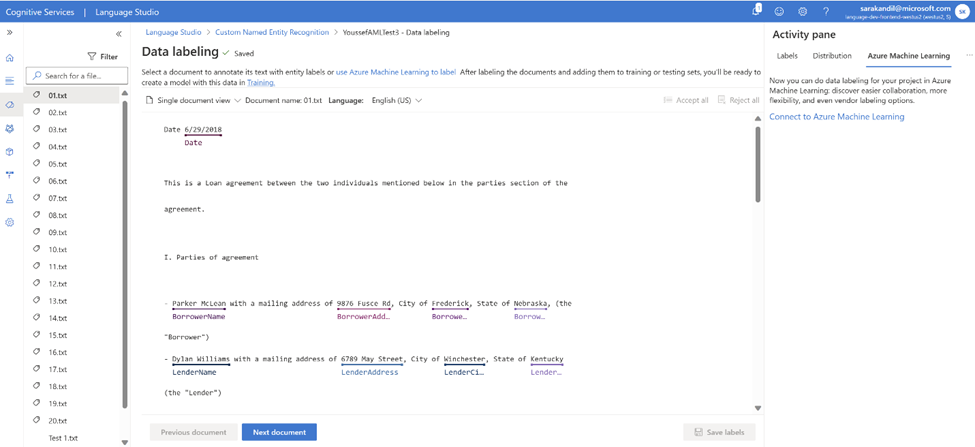Open Single document view dropdown
Viewport: 975px width, 447px height.
pyautogui.click(x=193, y=100)
